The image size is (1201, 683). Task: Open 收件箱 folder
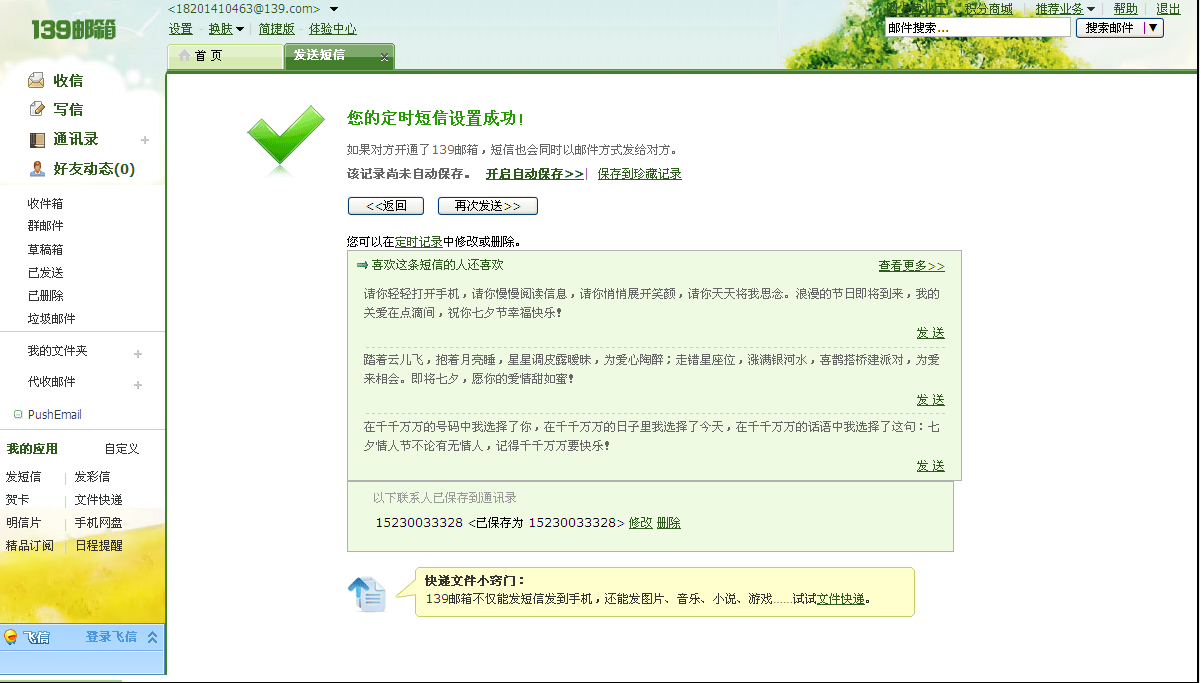click(x=45, y=204)
